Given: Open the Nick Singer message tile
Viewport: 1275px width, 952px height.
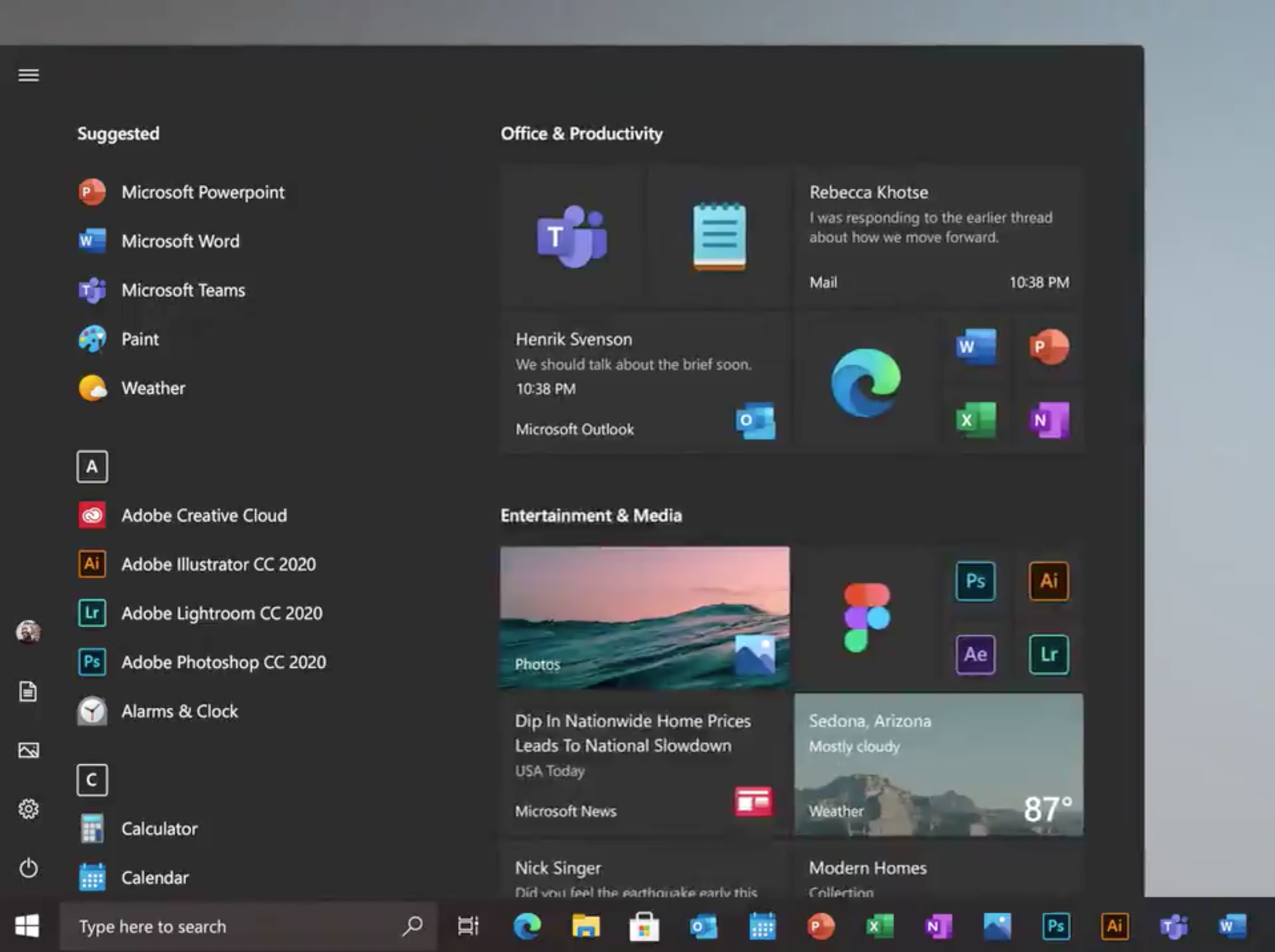Looking at the screenshot, I should click(x=645, y=869).
